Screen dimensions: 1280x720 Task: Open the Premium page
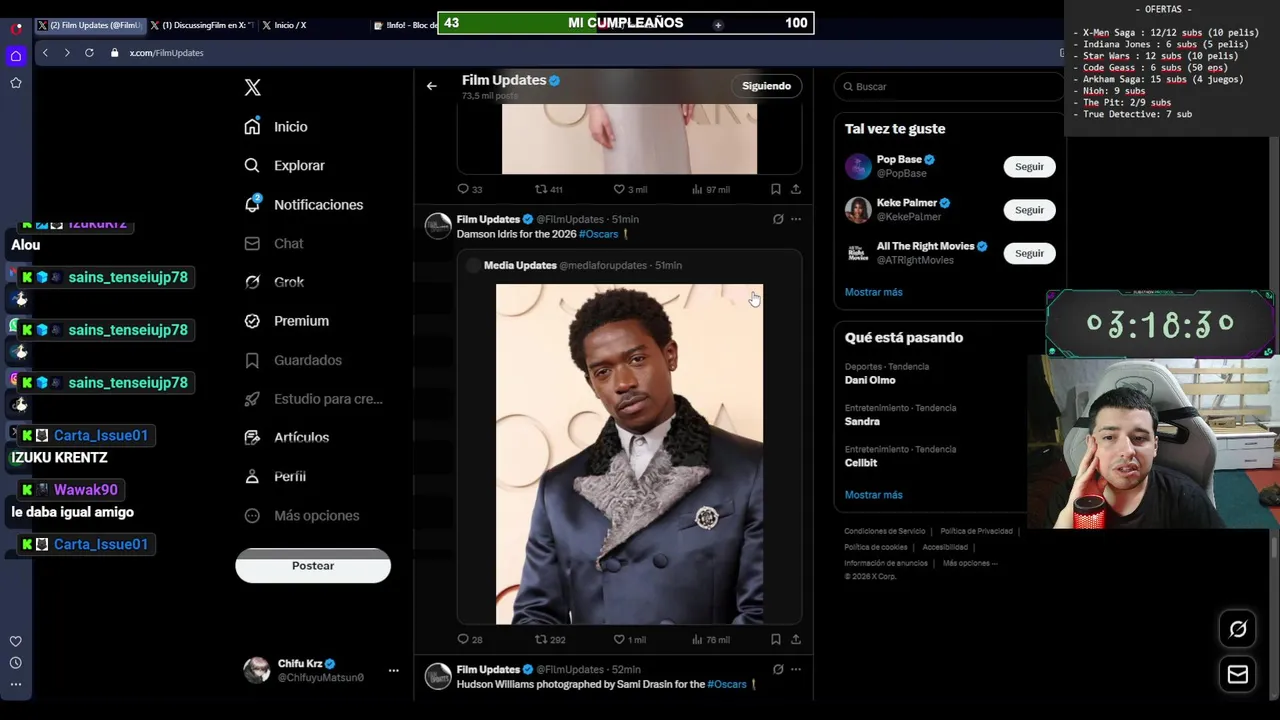point(287,321)
